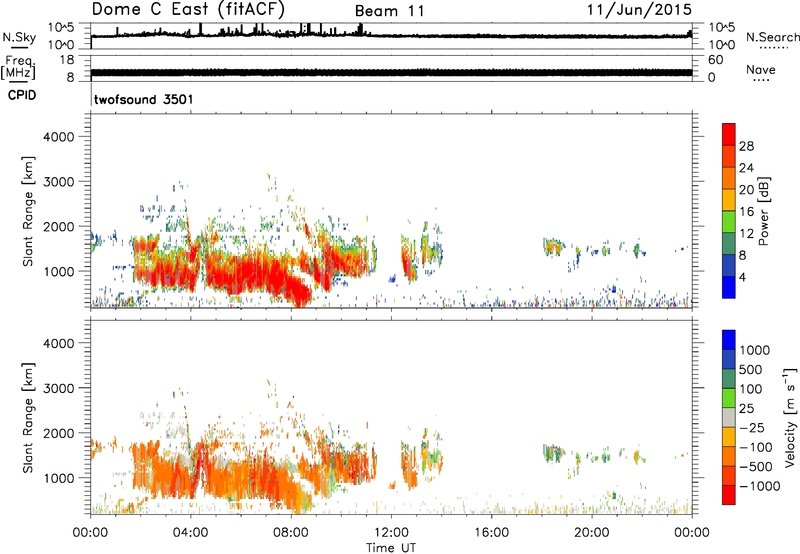Click the '100' velocity color bar label
This screenshot has width=800, height=554.
coord(751,389)
